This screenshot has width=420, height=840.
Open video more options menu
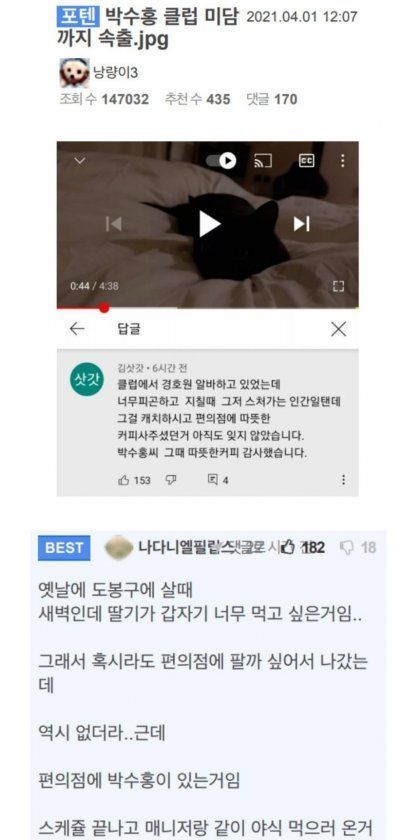(342, 160)
